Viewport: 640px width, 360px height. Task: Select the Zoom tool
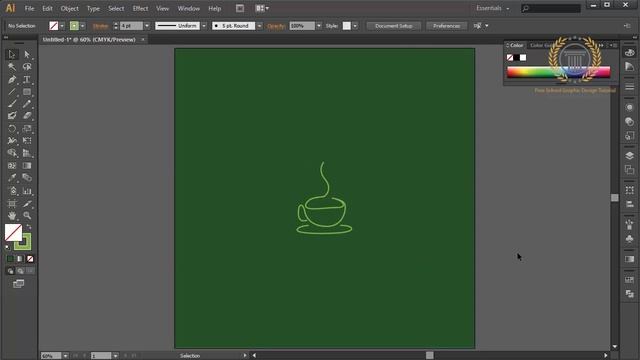(27, 215)
